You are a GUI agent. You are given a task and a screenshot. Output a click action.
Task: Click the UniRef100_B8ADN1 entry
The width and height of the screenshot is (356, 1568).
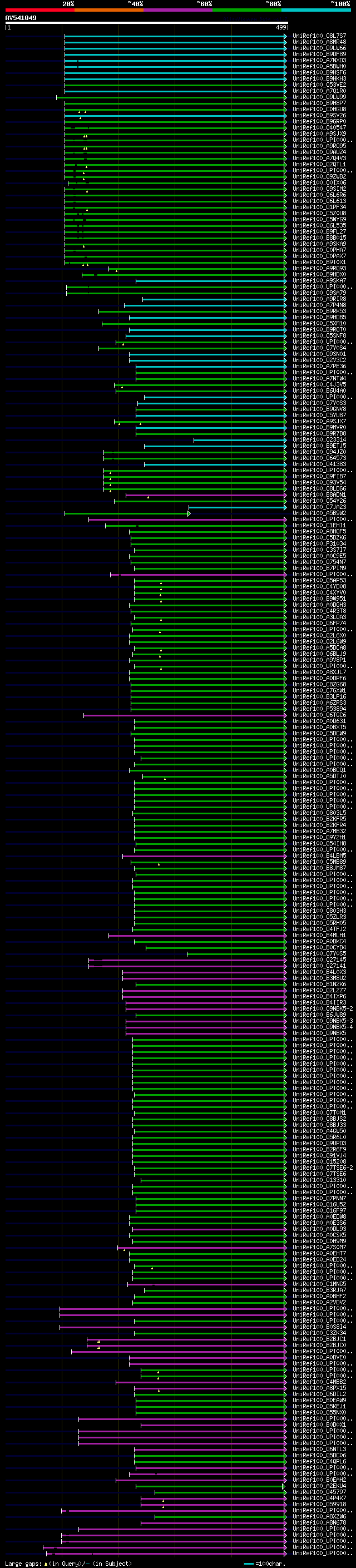click(x=319, y=495)
